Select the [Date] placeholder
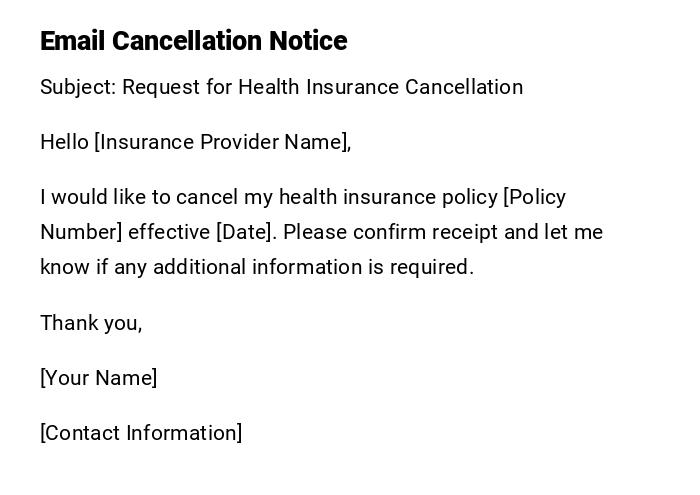The height and width of the screenshot is (495, 700). tap(244, 232)
